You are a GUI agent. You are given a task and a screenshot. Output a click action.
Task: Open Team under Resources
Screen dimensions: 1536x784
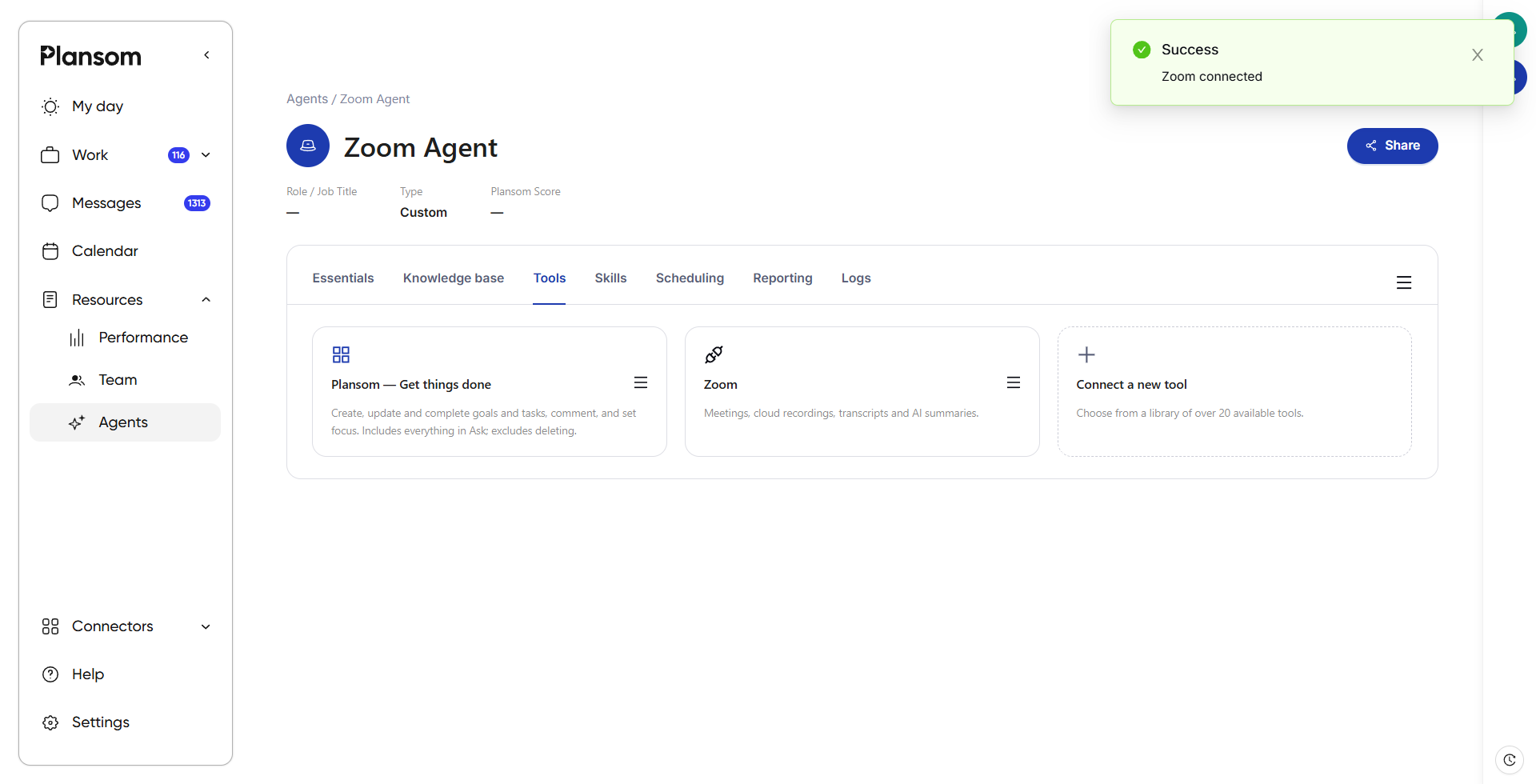pyautogui.click(x=125, y=380)
